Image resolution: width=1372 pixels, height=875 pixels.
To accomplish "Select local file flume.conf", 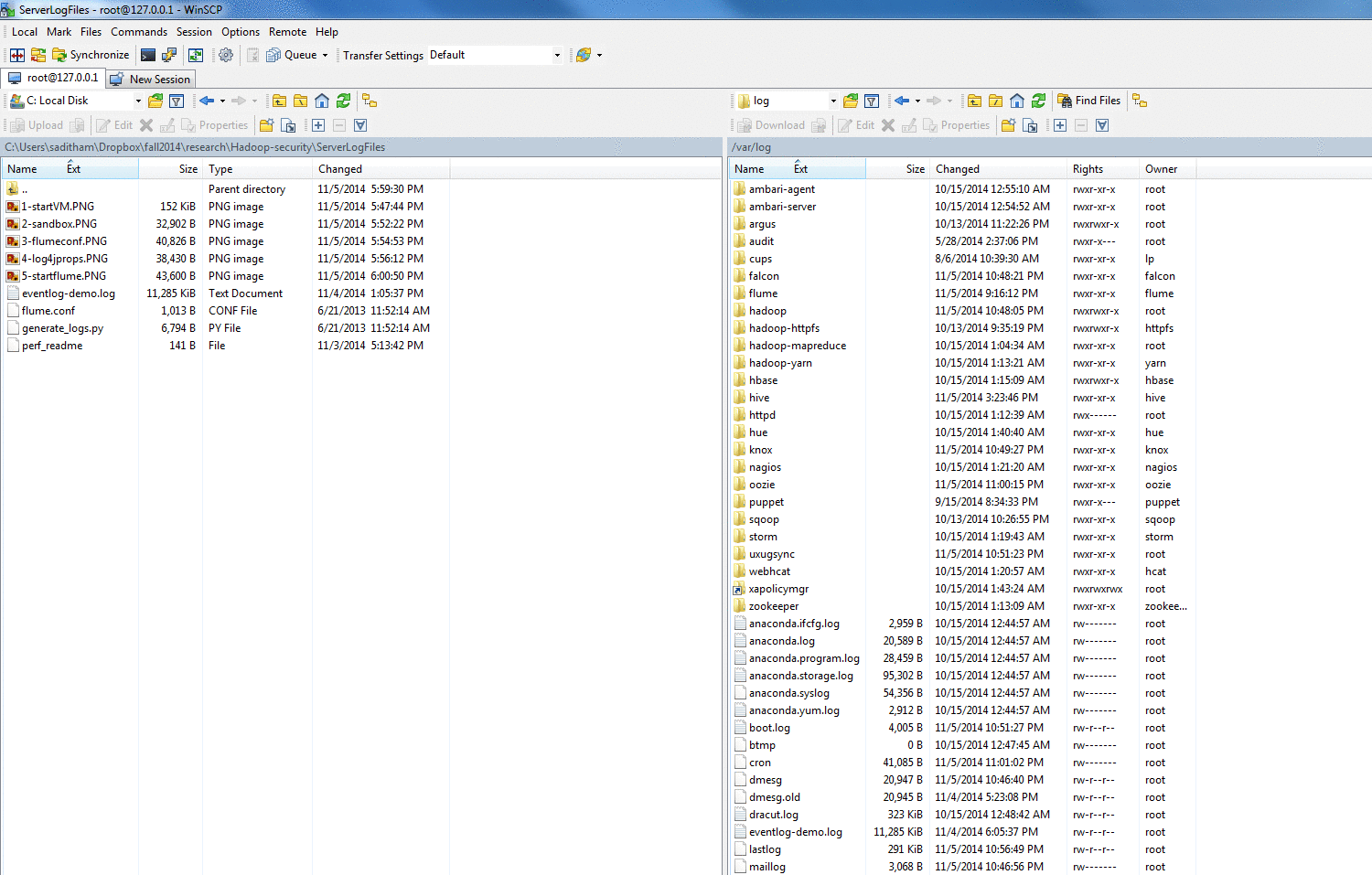I will click(48, 311).
